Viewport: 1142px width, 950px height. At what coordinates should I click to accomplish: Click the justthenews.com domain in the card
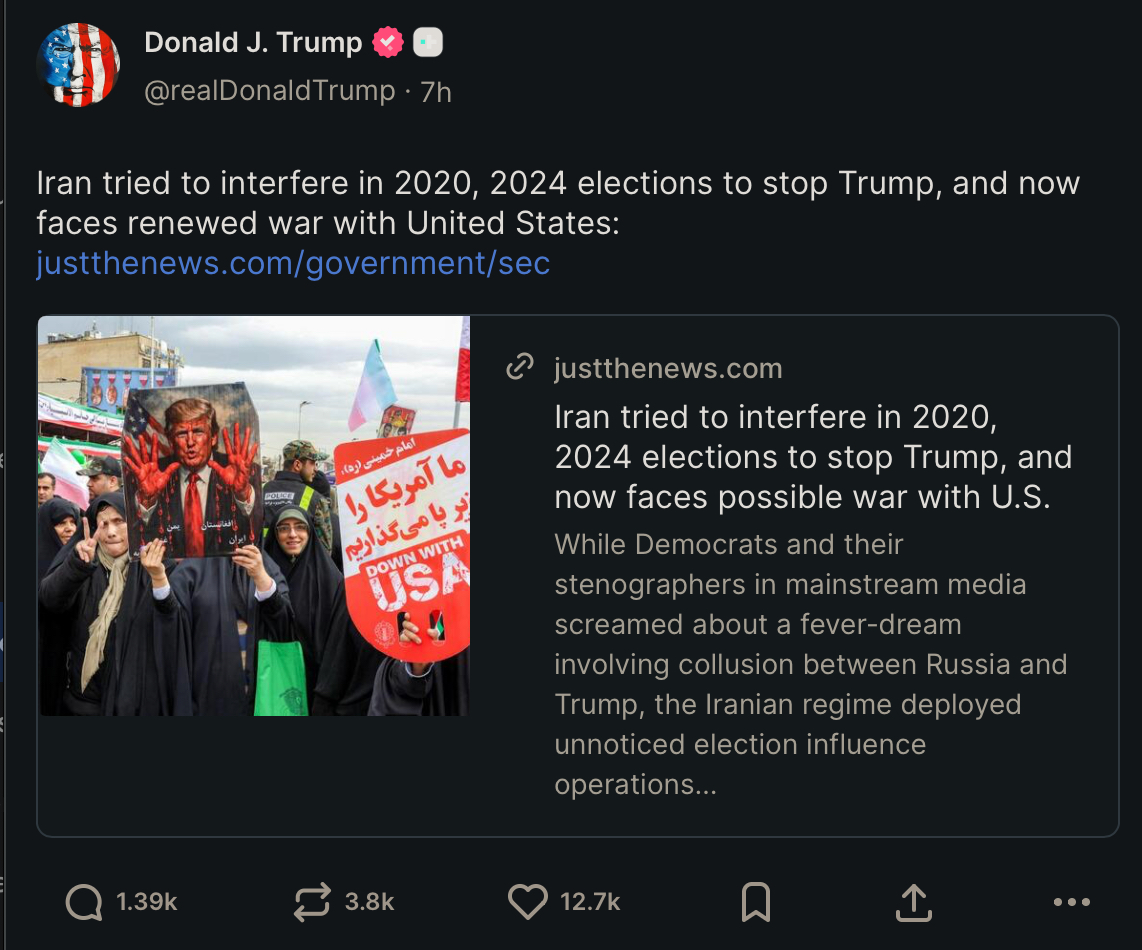(x=668, y=368)
